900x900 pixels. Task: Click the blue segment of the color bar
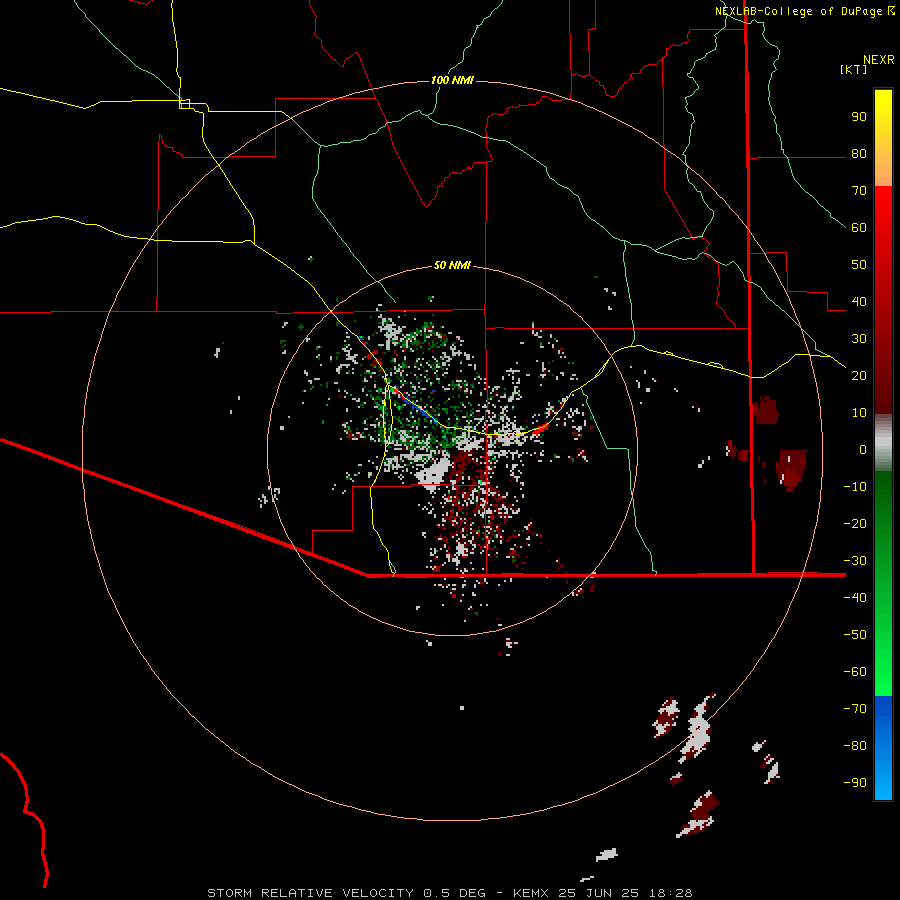(x=883, y=748)
